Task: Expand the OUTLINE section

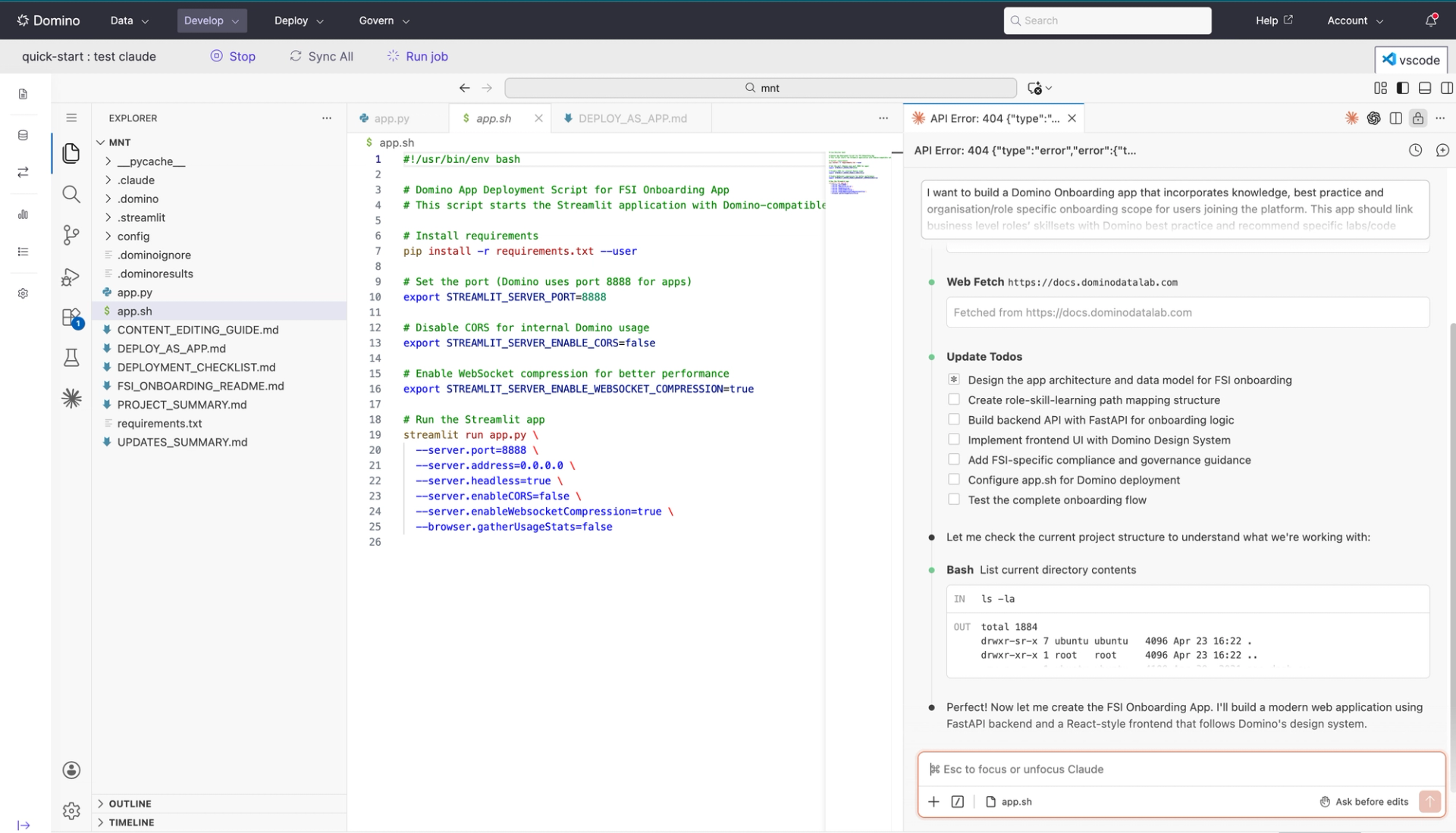Action: click(x=218, y=803)
